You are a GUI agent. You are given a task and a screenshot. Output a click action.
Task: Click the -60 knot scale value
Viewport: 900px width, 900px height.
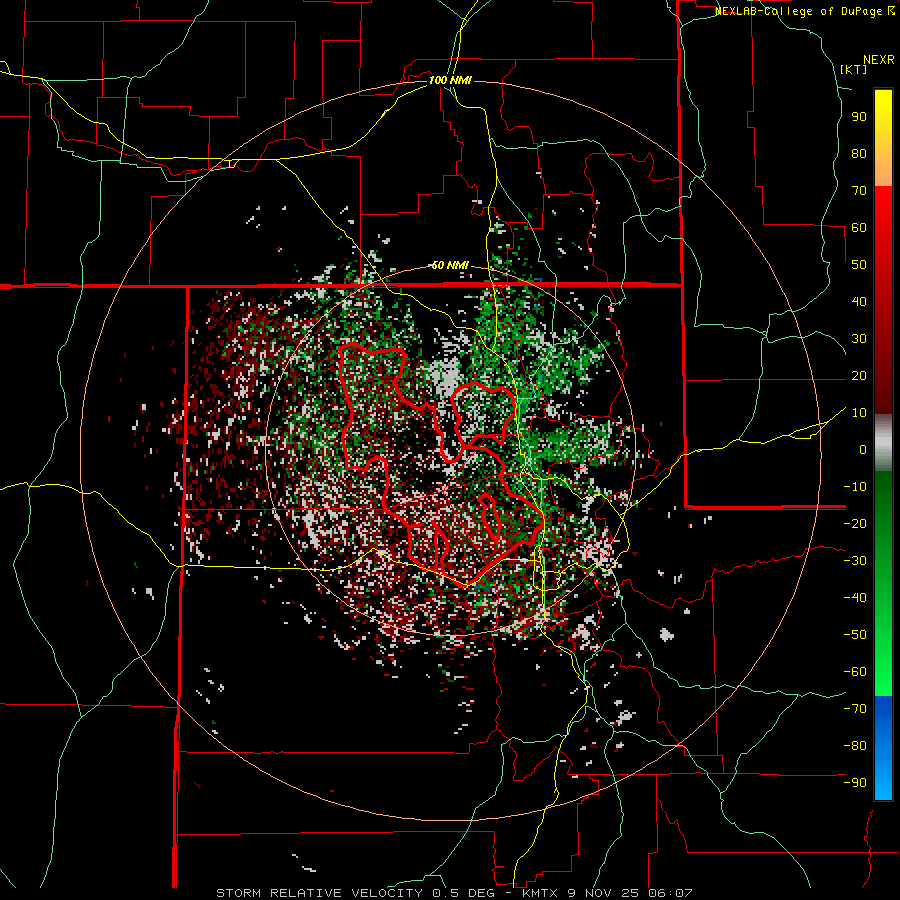855,672
